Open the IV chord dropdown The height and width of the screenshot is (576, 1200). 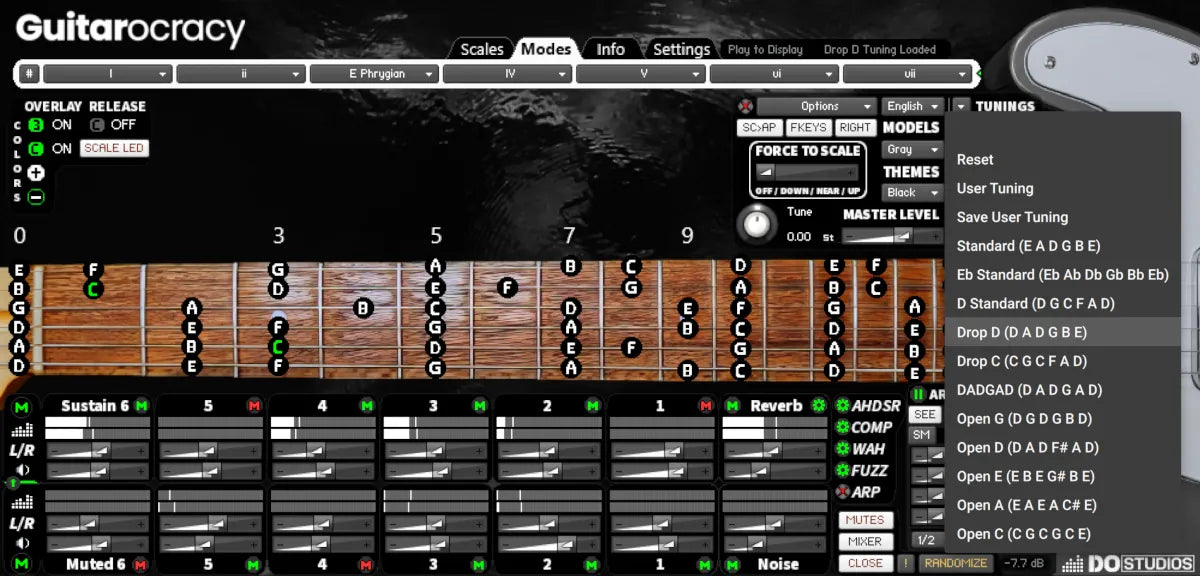point(508,74)
